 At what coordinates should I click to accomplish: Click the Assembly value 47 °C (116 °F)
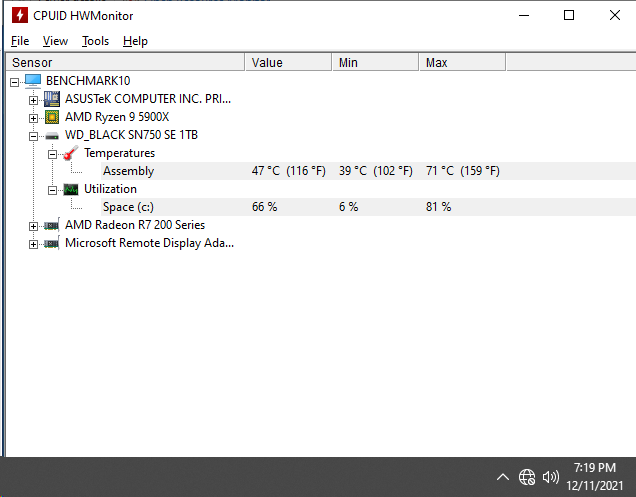(289, 171)
